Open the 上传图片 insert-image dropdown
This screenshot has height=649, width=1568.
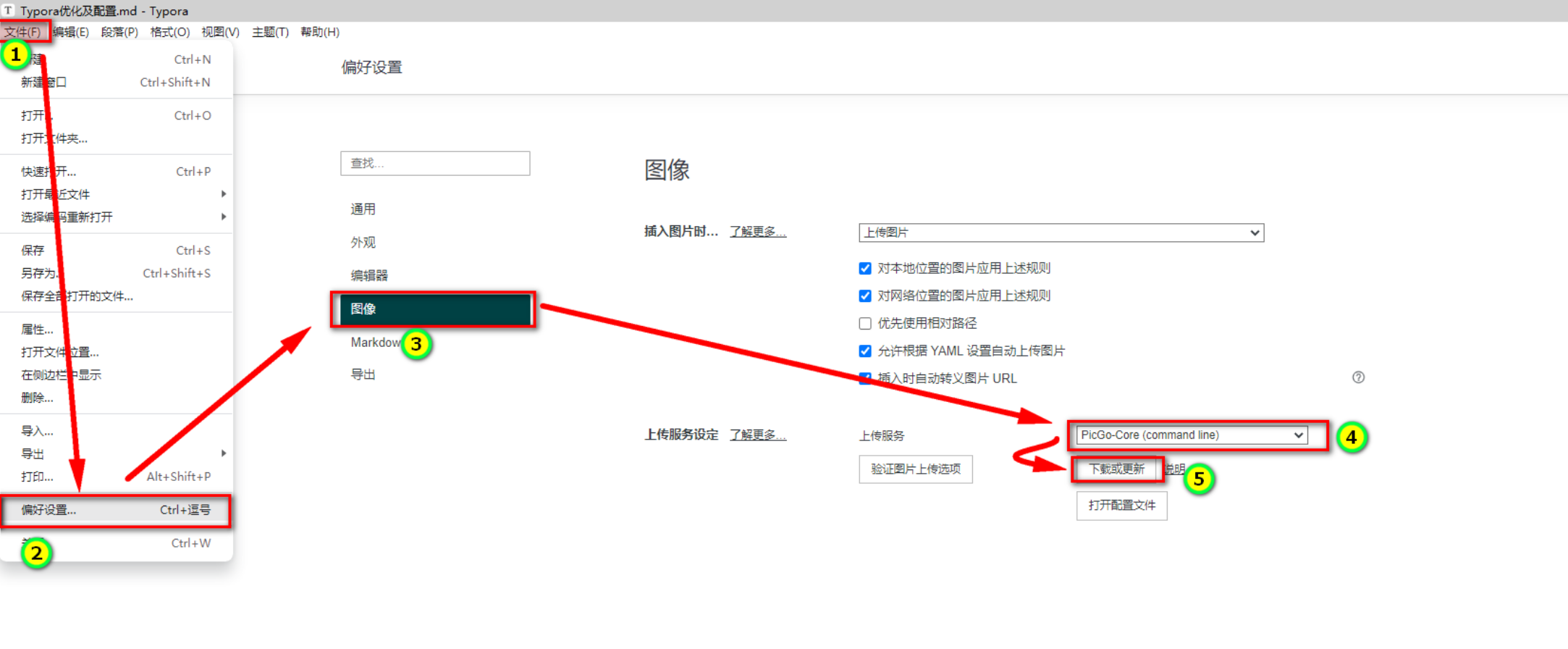pos(1061,233)
